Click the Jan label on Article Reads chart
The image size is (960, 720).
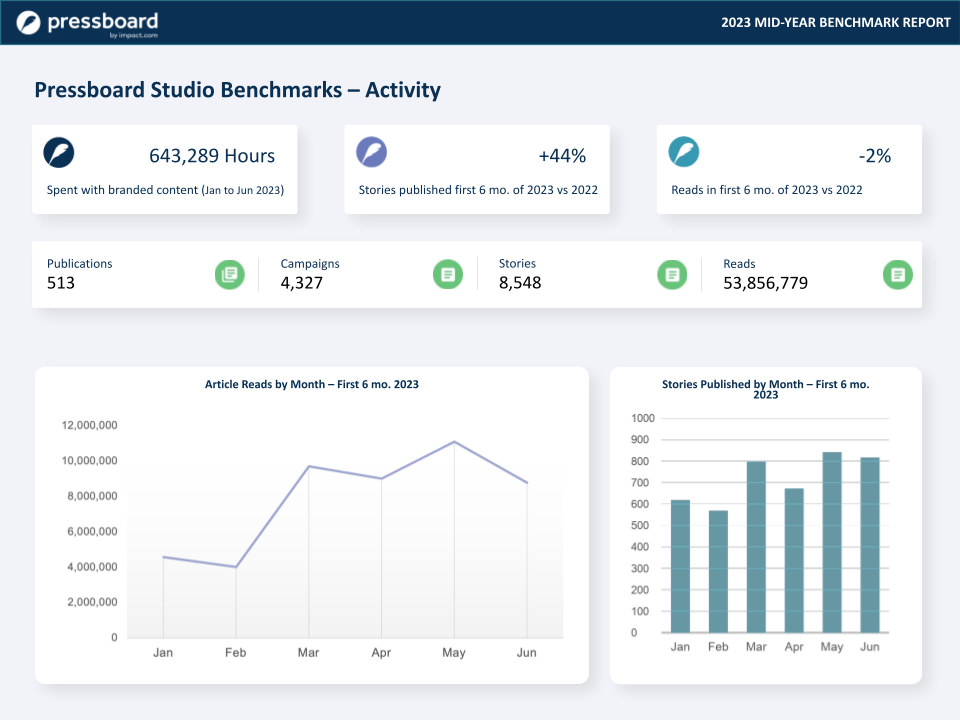point(163,651)
